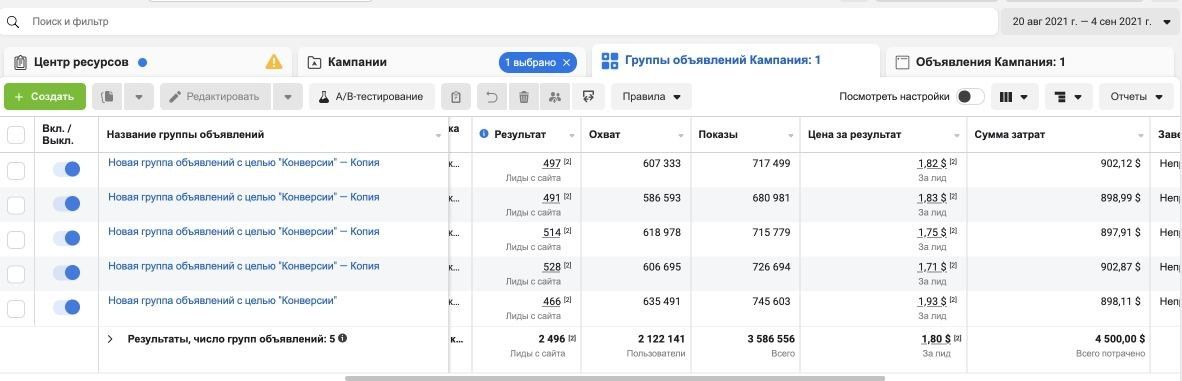Open the Правила dropdown
This screenshot has height=381, width=1182.
651,97
